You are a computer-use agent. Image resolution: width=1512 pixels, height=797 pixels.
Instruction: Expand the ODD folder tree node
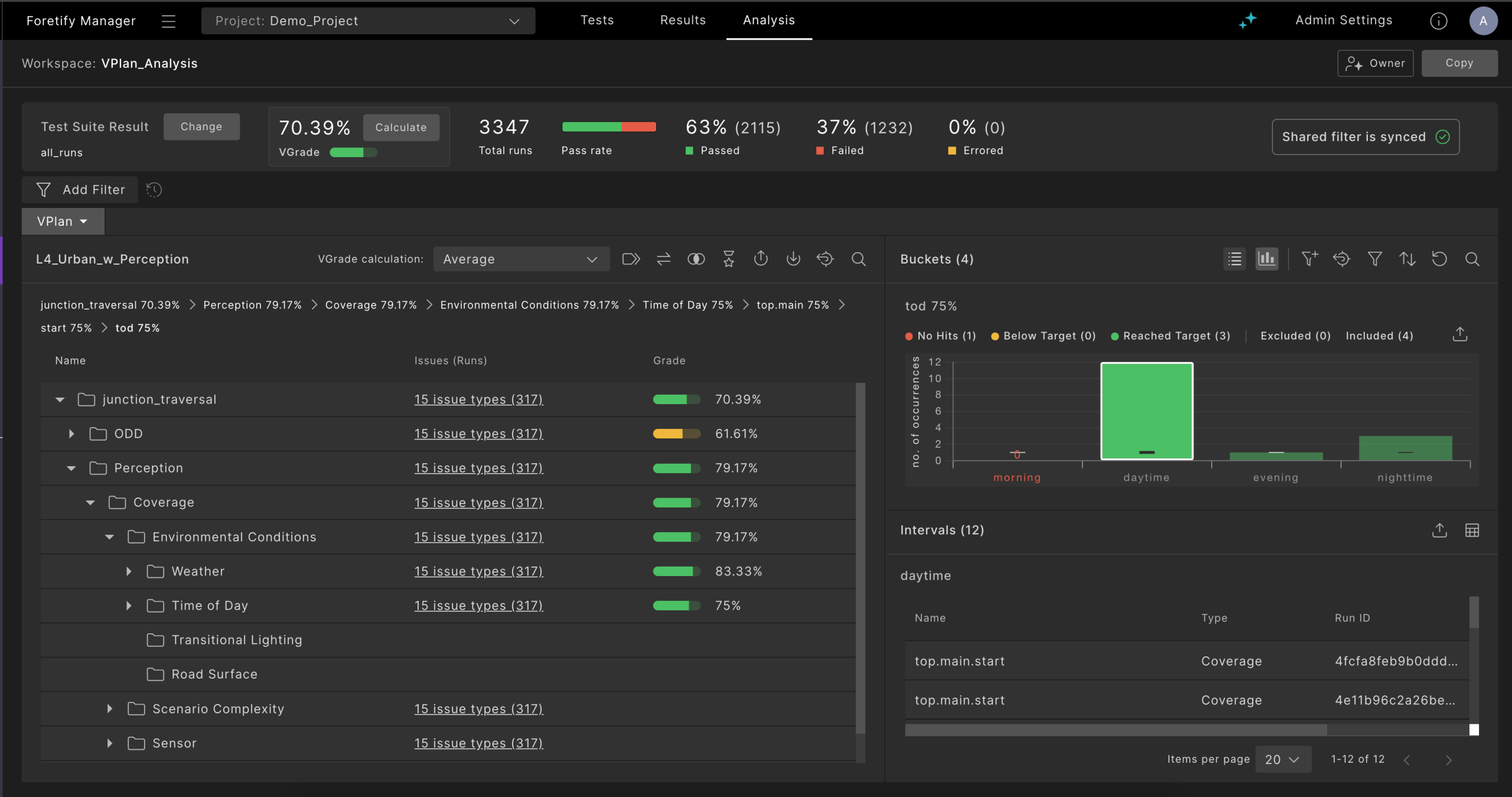pyautogui.click(x=71, y=434)
